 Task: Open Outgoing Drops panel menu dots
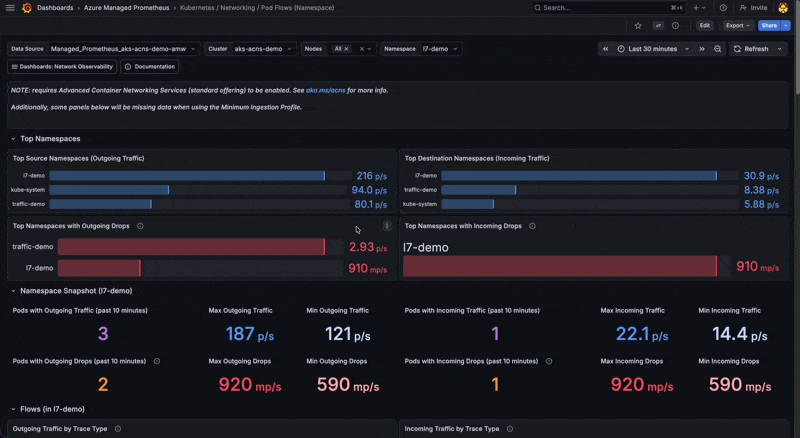387,226
